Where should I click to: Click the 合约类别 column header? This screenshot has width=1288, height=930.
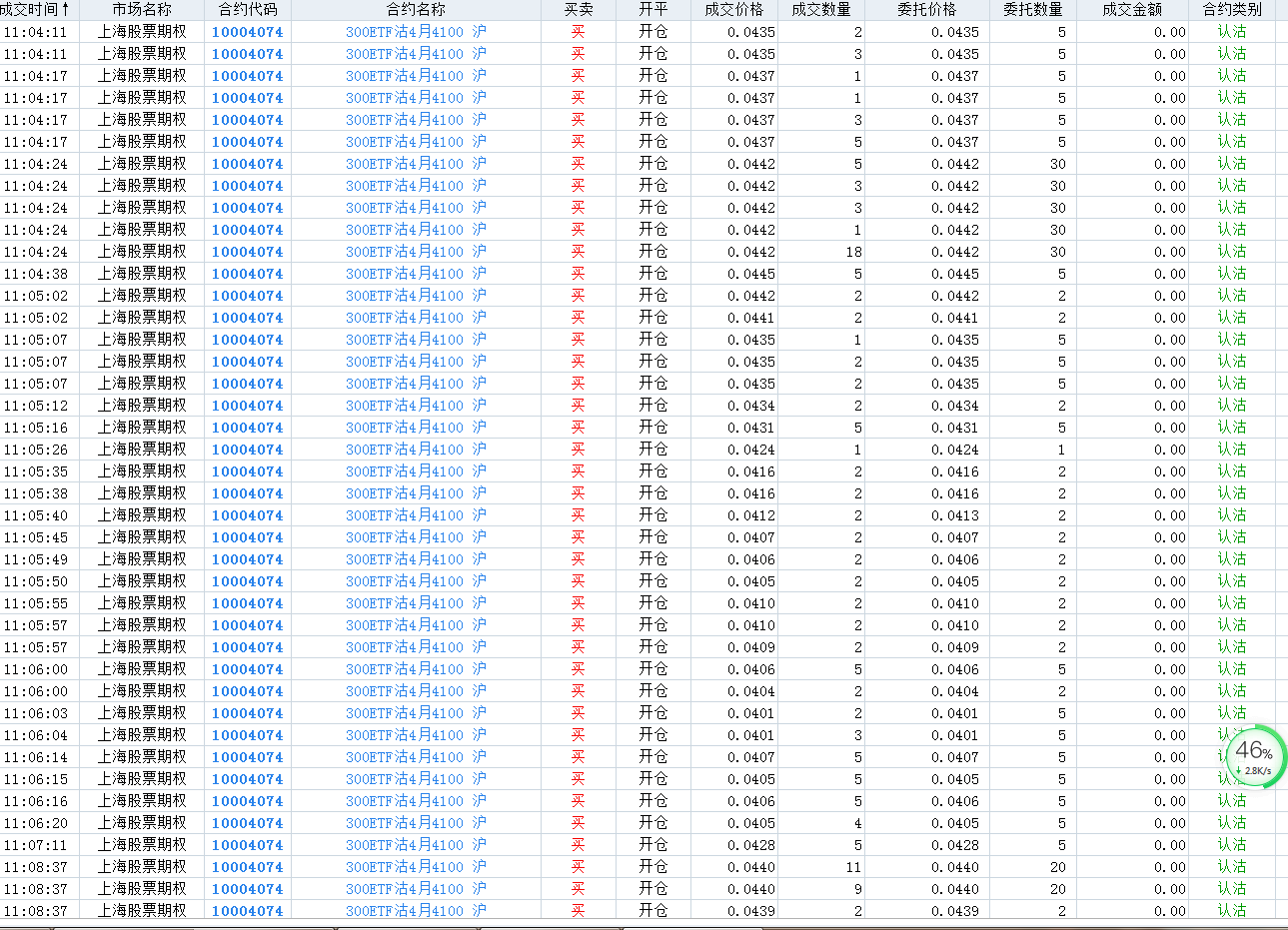[1232, 10]
